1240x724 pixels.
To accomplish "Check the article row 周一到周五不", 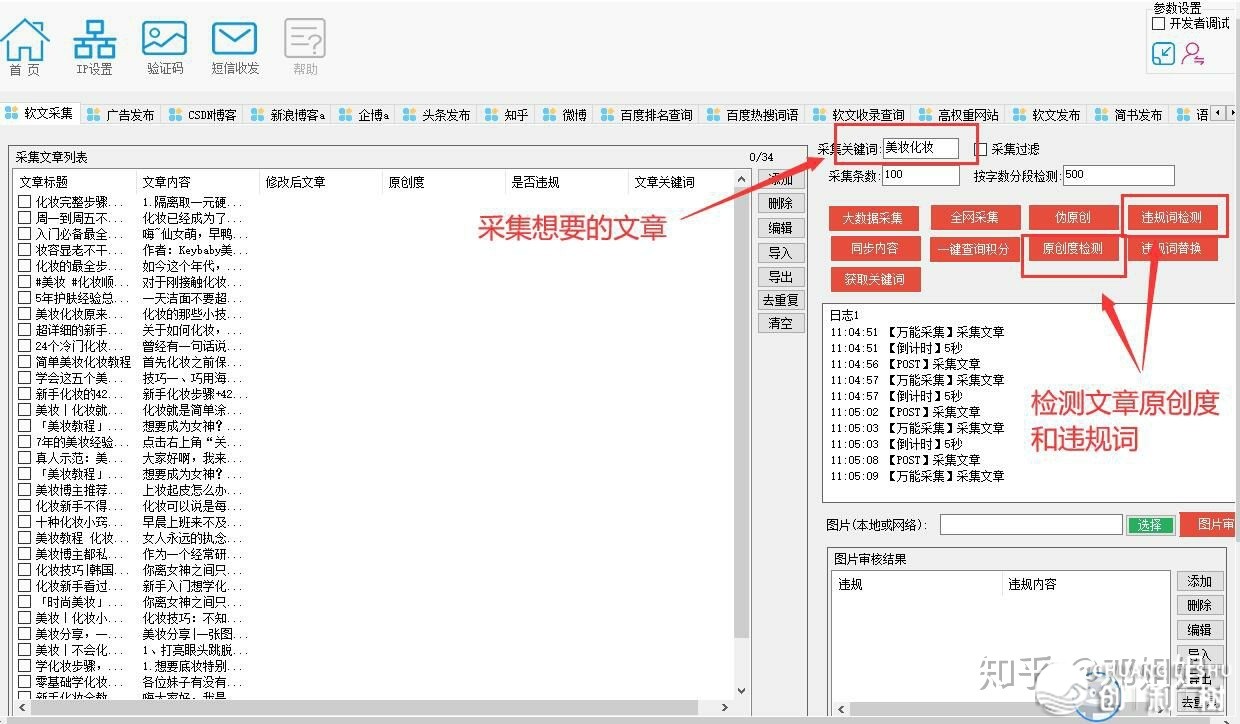I will [25, 218].
